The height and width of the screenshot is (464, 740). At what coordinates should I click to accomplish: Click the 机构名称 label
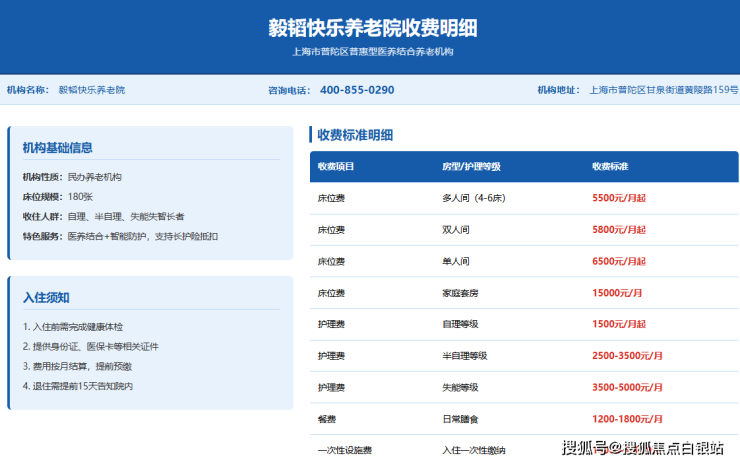click(28, 90)
